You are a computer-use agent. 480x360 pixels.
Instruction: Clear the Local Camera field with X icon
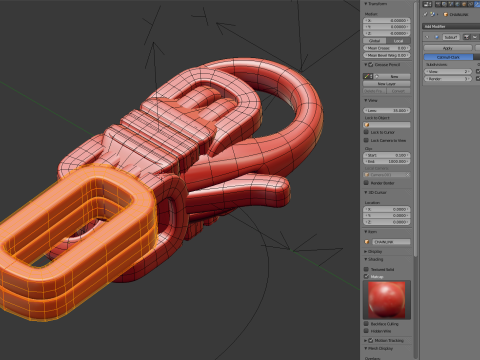tap(408, 175)
